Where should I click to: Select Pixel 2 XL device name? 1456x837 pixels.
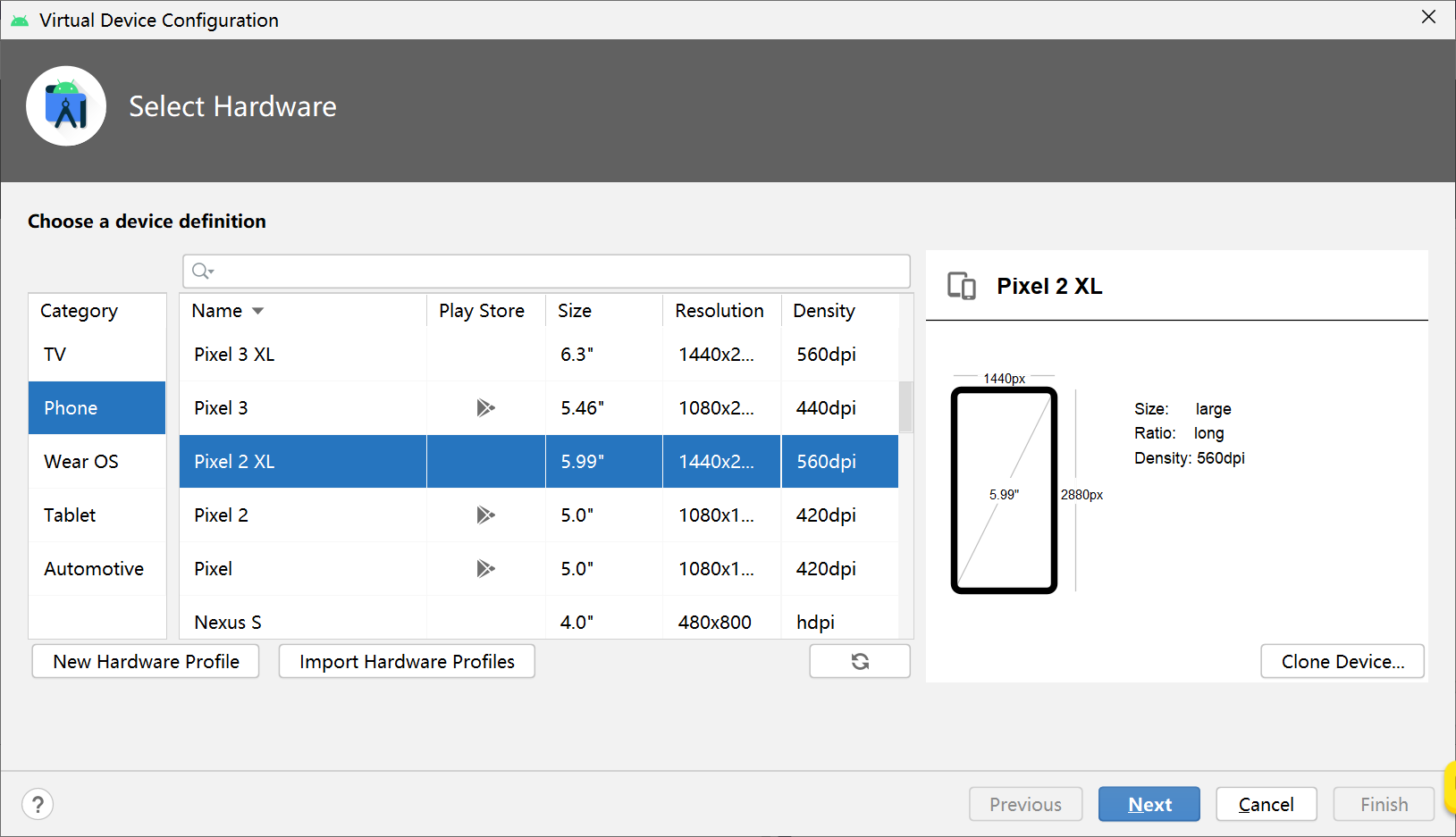coord(234,462)
